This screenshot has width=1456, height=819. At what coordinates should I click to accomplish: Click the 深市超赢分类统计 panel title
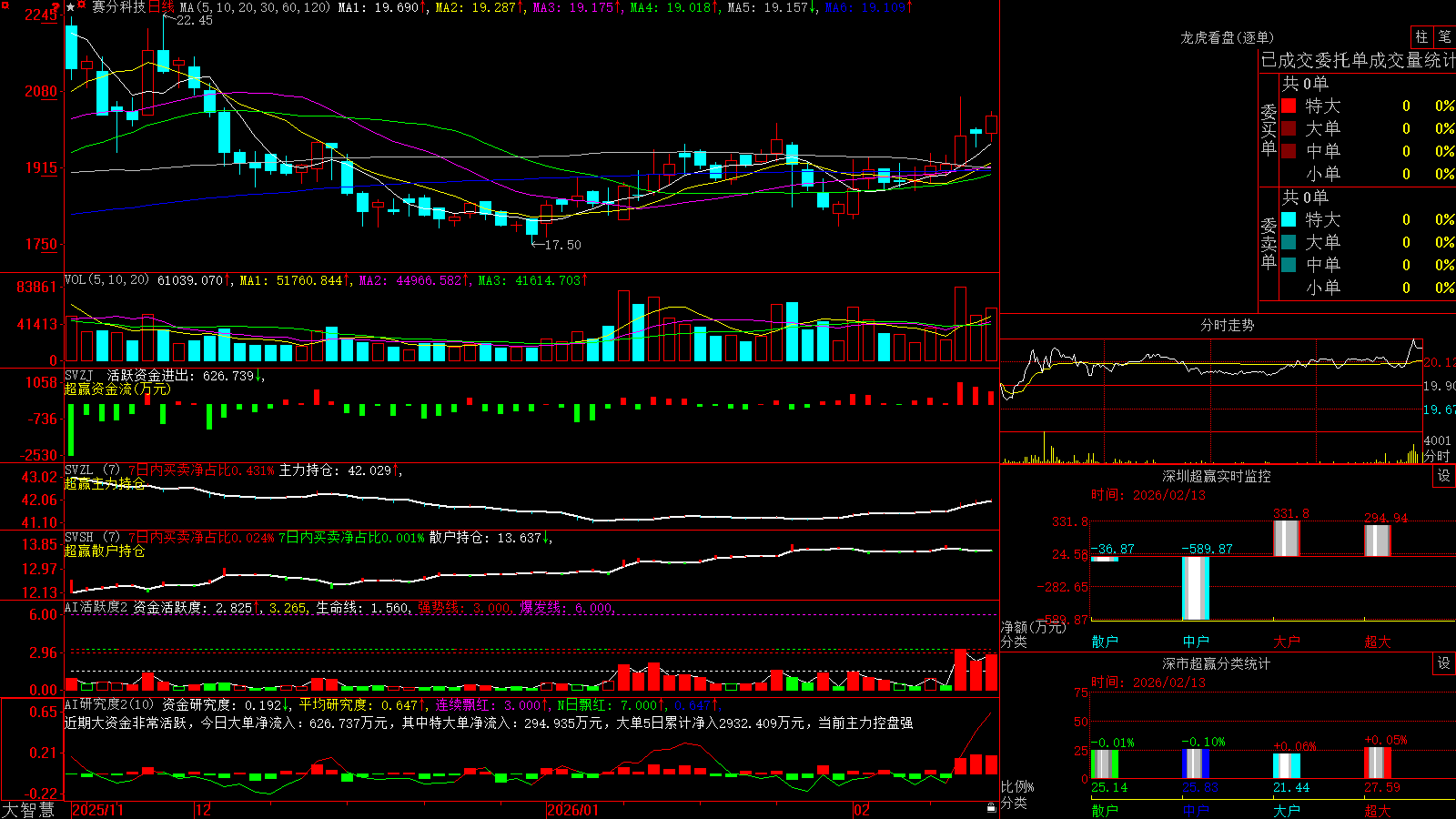coord(1217,663)
